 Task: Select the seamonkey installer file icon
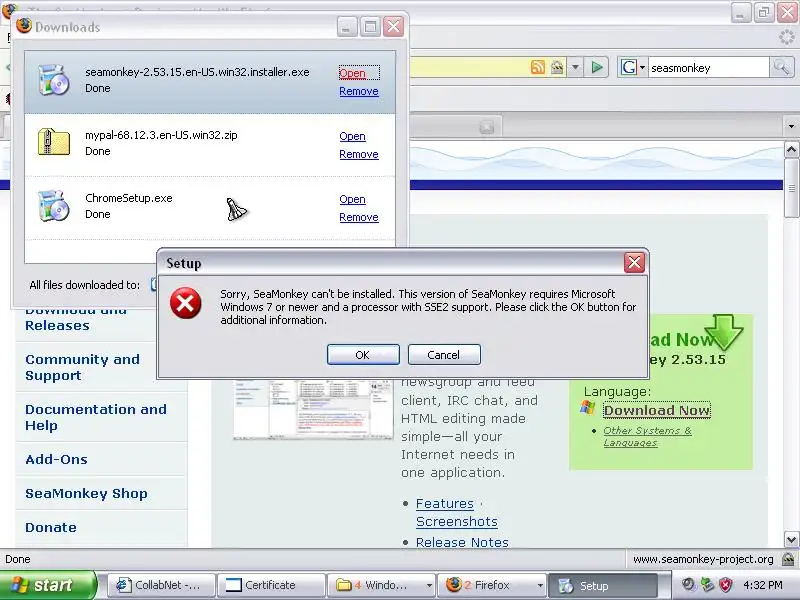pos(53,80)
